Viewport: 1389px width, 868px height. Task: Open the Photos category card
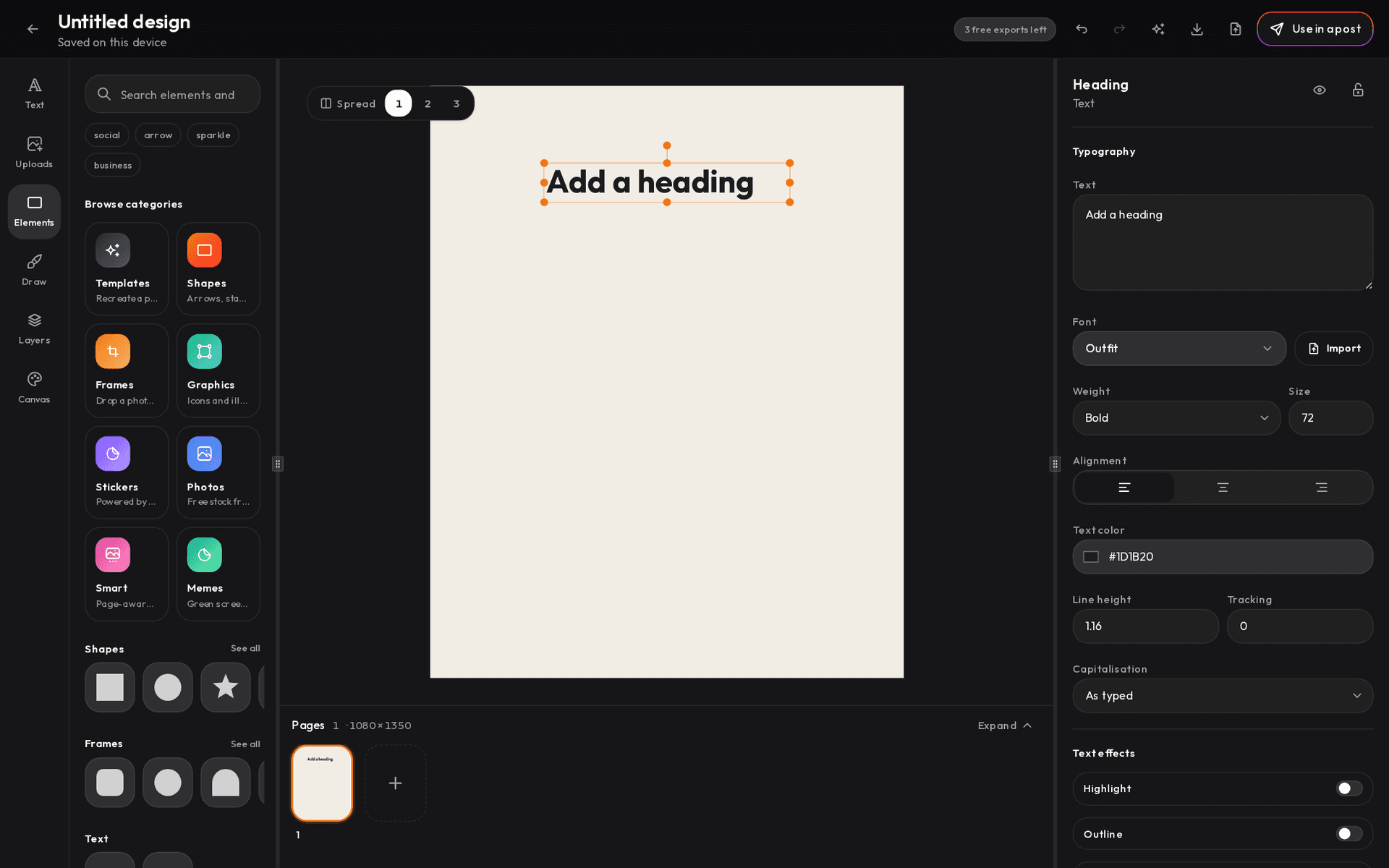[218, 472]
